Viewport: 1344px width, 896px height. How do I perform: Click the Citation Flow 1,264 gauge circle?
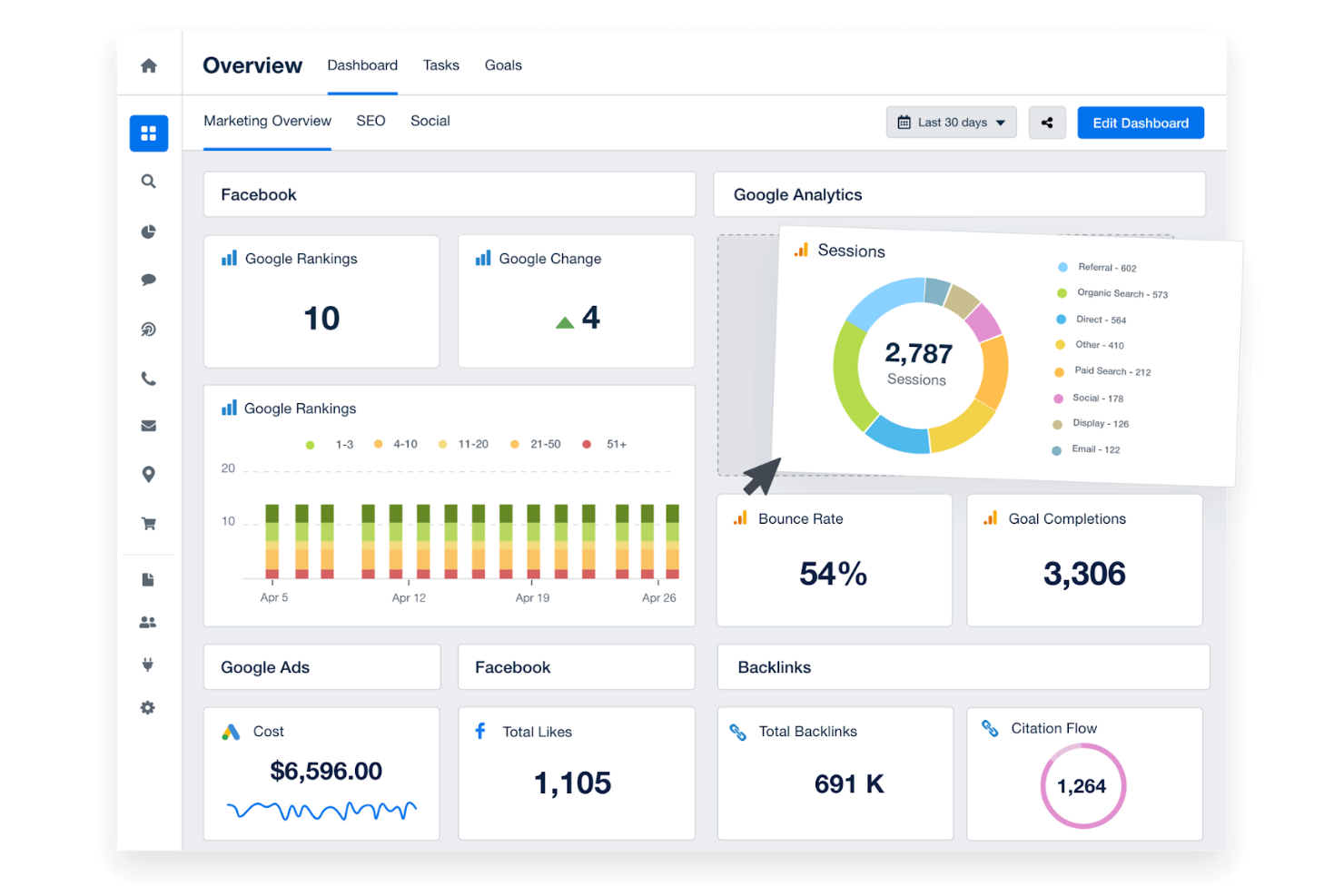pyautogui.click(x=1082, y=786)
